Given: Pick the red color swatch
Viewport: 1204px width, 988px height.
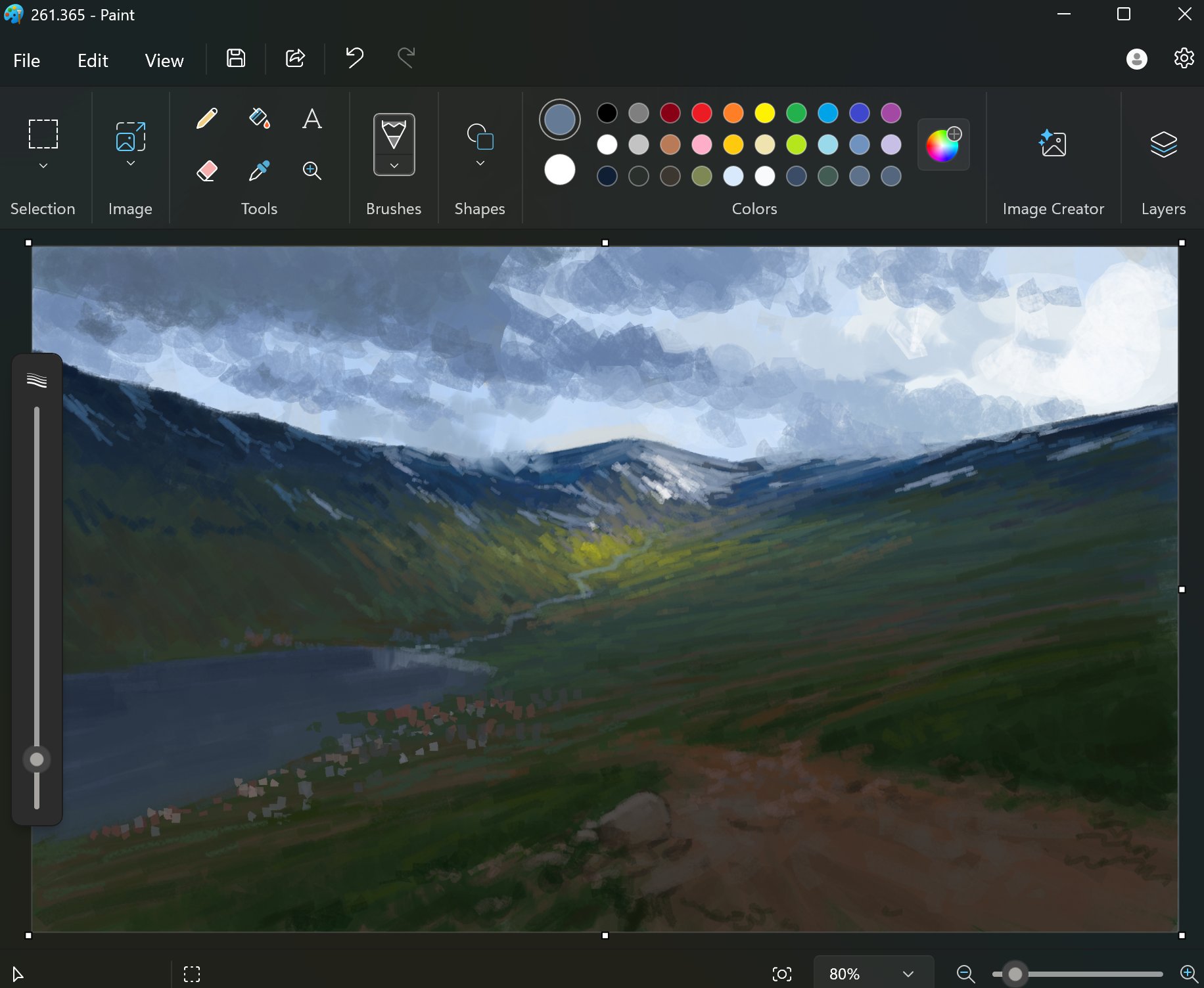Looking at the screenshot, I should [x=701, y=113].
